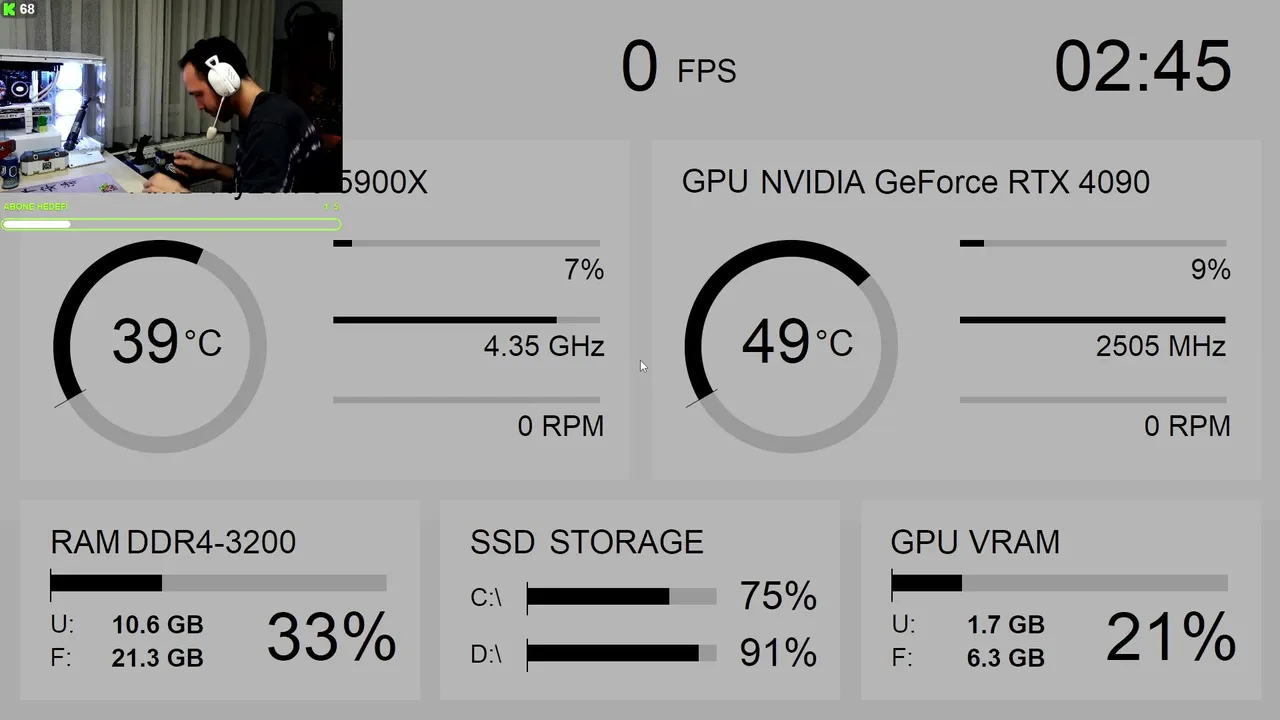
Task: Click the CPU fan 0 RPM bar
Action: (x=466, y=400)
